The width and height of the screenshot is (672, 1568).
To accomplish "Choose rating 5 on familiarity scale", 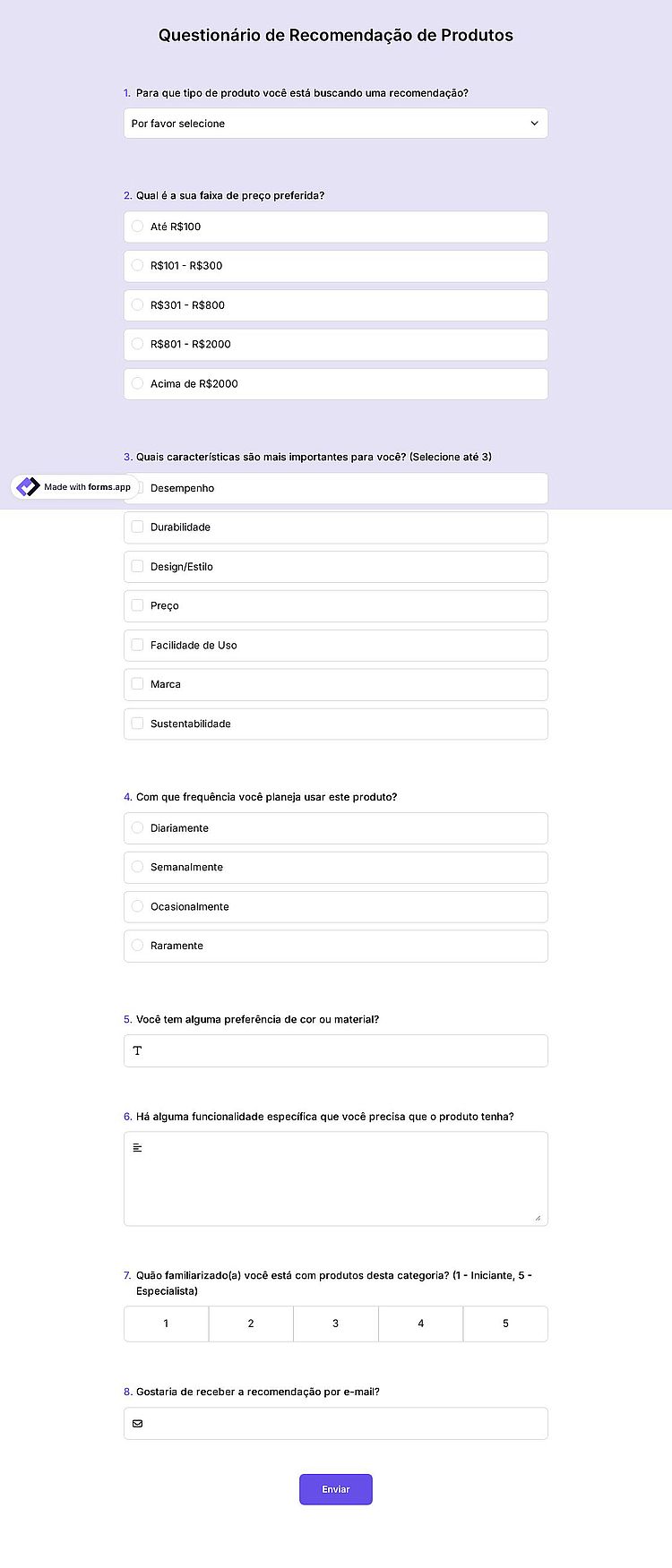I will click(x=505, y=1324).
